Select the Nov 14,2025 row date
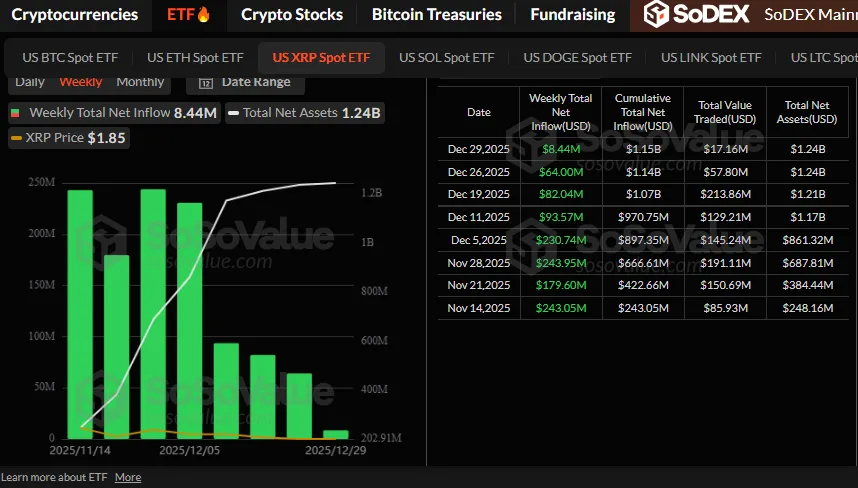Screen dimensions: 858x488 coord(479,308)
